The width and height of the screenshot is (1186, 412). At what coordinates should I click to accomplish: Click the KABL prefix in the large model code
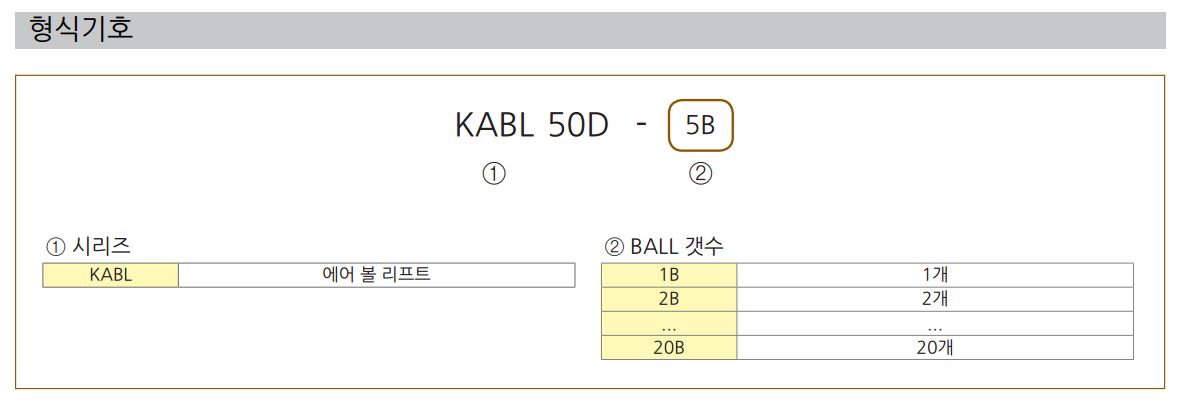click(494, 125)
